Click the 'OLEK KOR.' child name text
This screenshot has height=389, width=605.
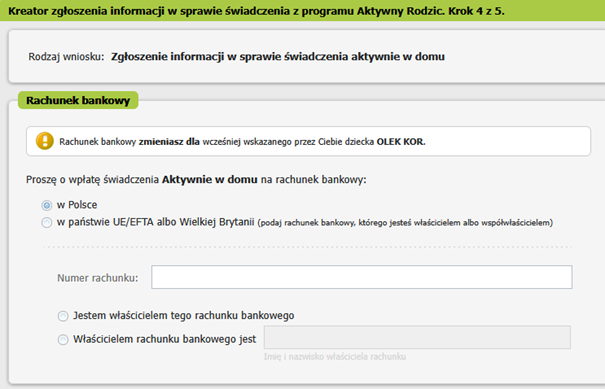[401, 142]
